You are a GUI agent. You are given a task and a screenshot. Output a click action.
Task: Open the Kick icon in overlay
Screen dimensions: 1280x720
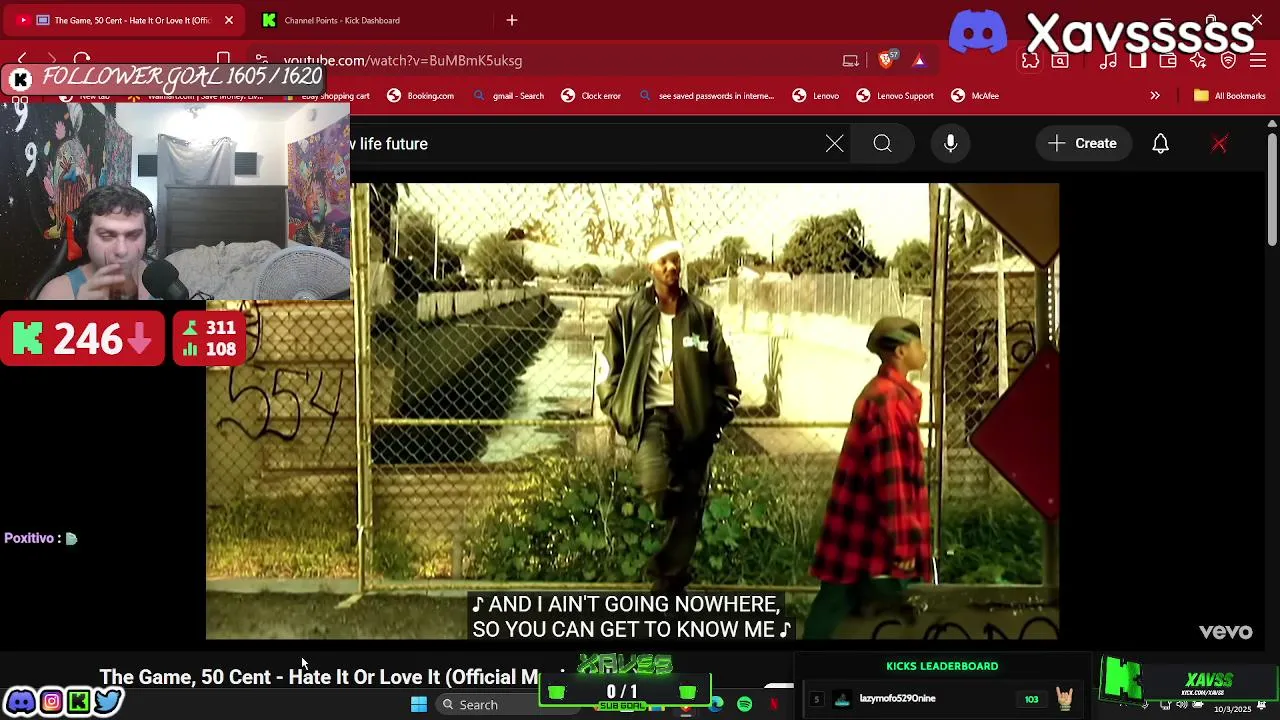coord(78,702)
